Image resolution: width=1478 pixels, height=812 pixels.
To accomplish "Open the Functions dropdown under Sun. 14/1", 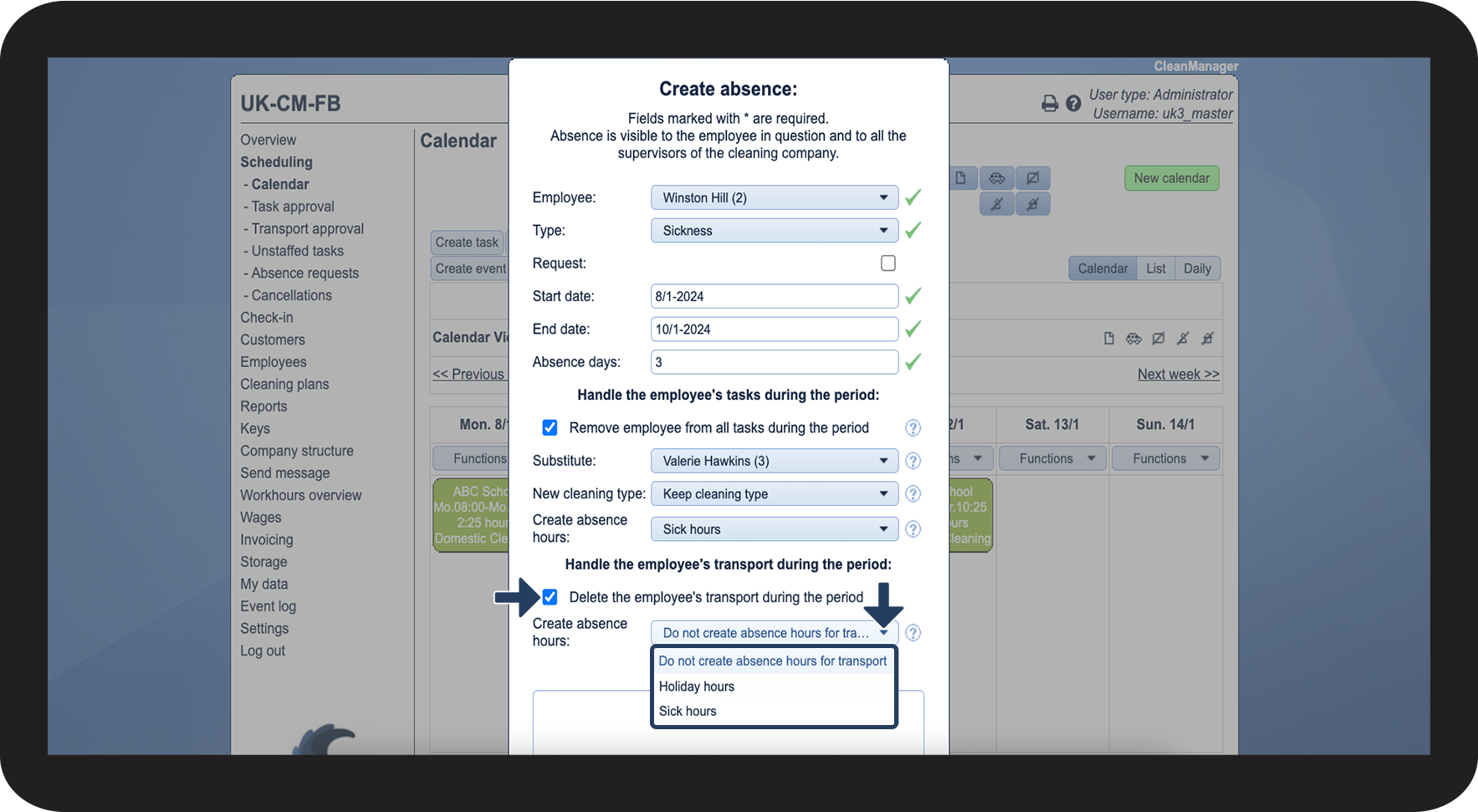I will [x=1165, y=458].
